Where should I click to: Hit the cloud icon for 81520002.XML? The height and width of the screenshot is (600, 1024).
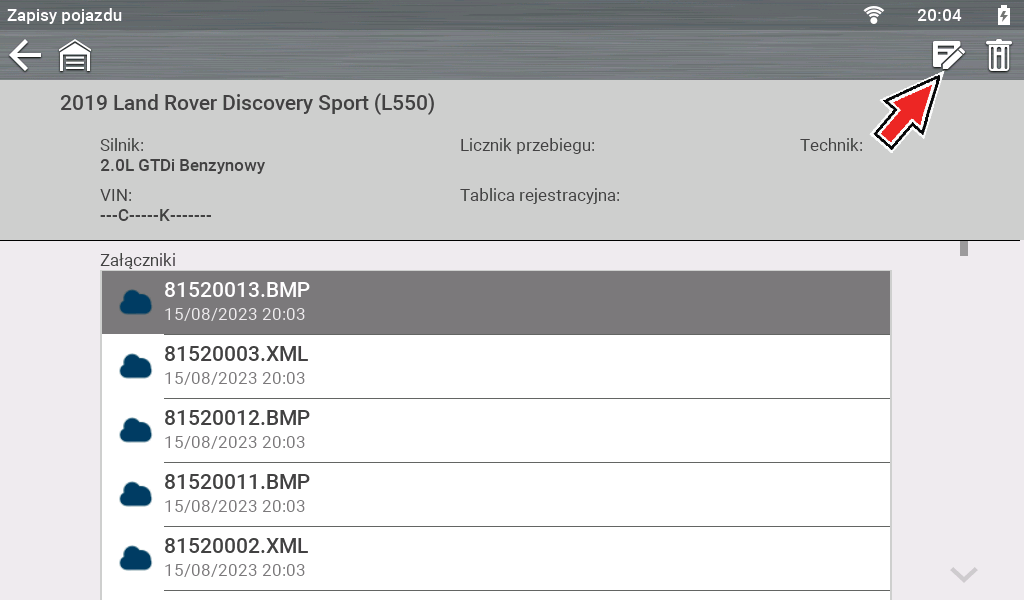(x=135, y=558)
